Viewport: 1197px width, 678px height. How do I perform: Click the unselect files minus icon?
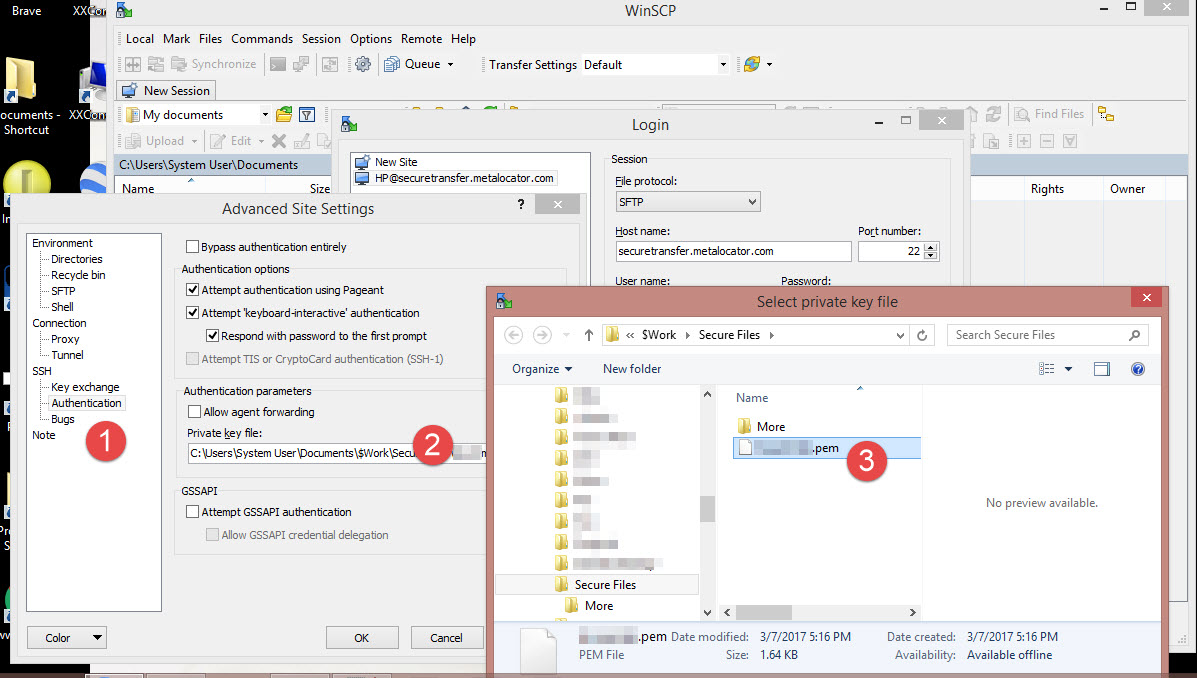[1047, 141]
